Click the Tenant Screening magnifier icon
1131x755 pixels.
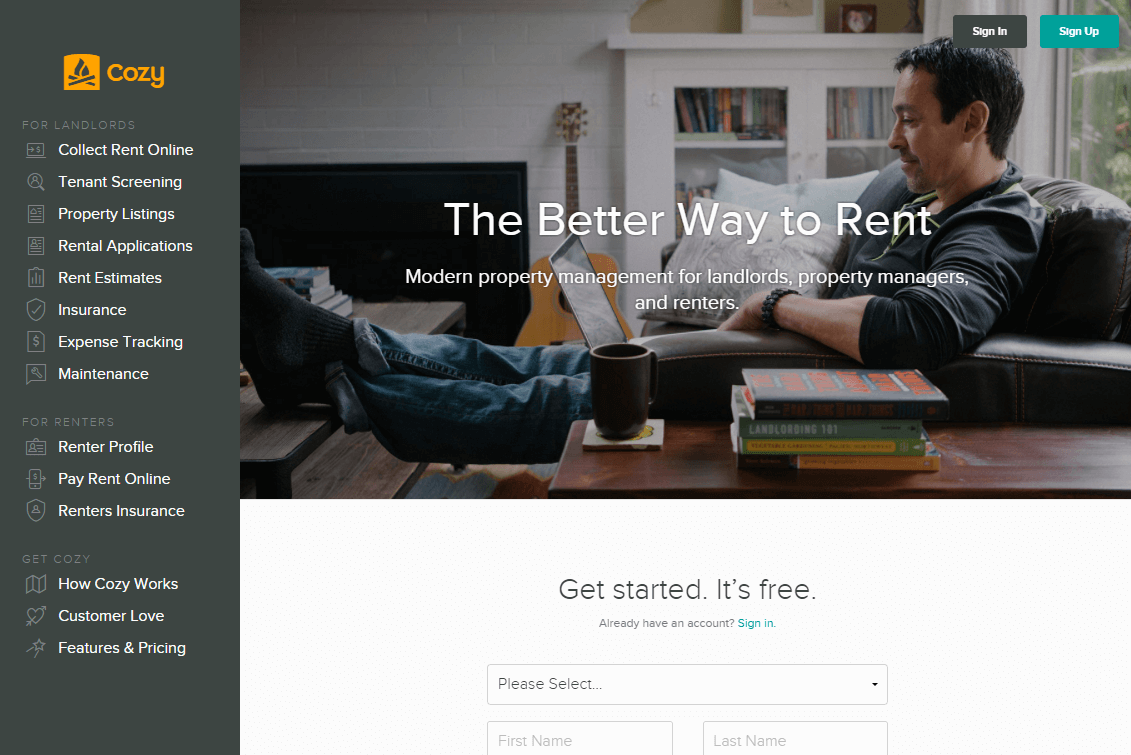click(x=35, y=182)
